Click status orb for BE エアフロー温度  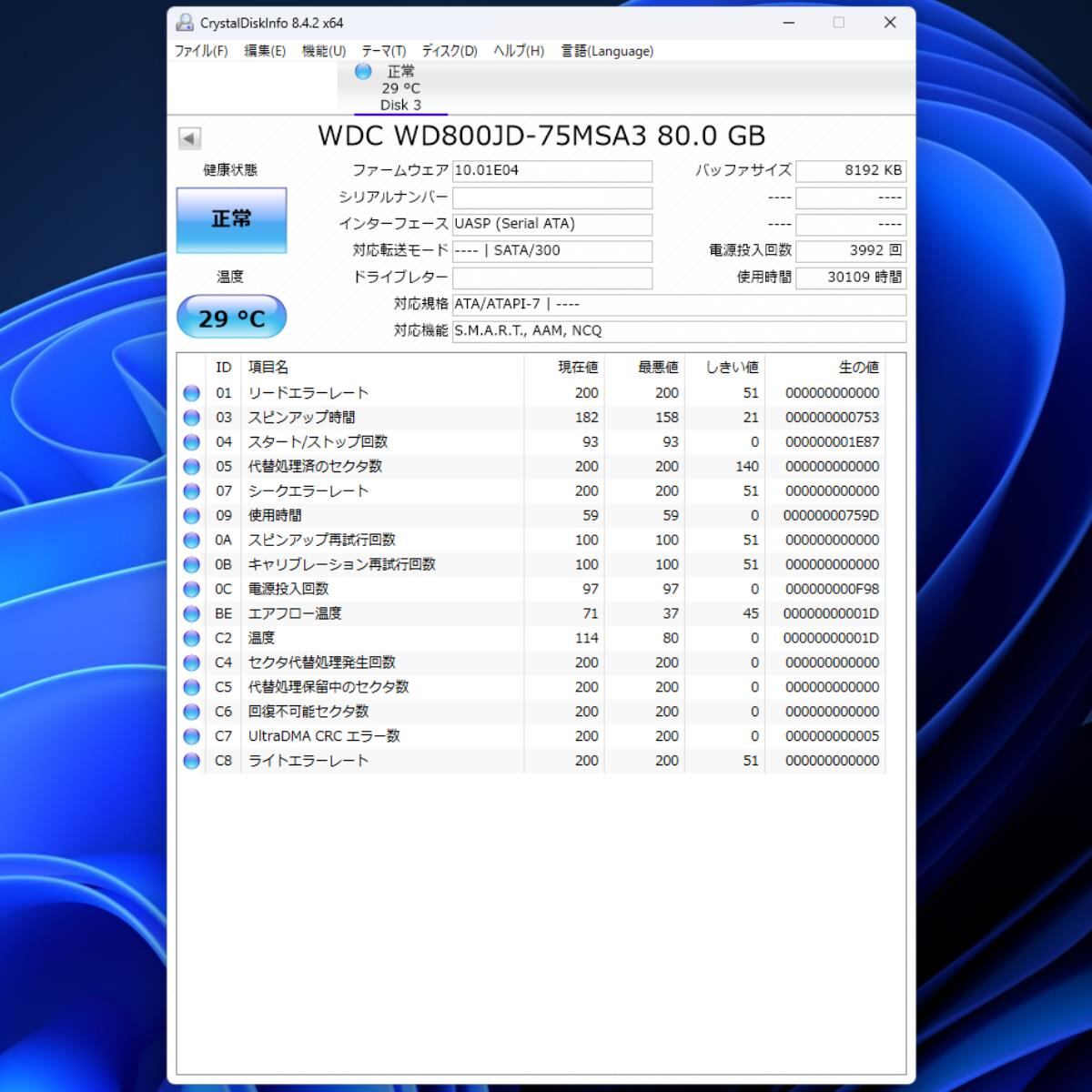click(191, 614)
